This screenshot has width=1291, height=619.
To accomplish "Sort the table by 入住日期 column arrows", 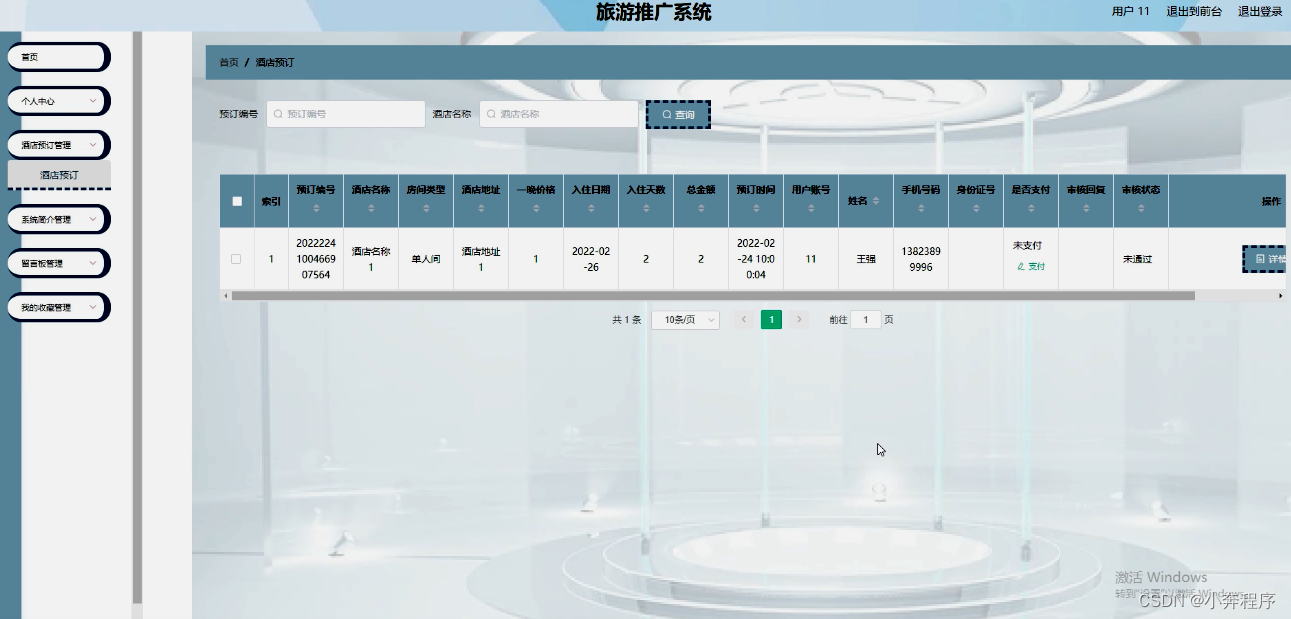I will (591, 208).
